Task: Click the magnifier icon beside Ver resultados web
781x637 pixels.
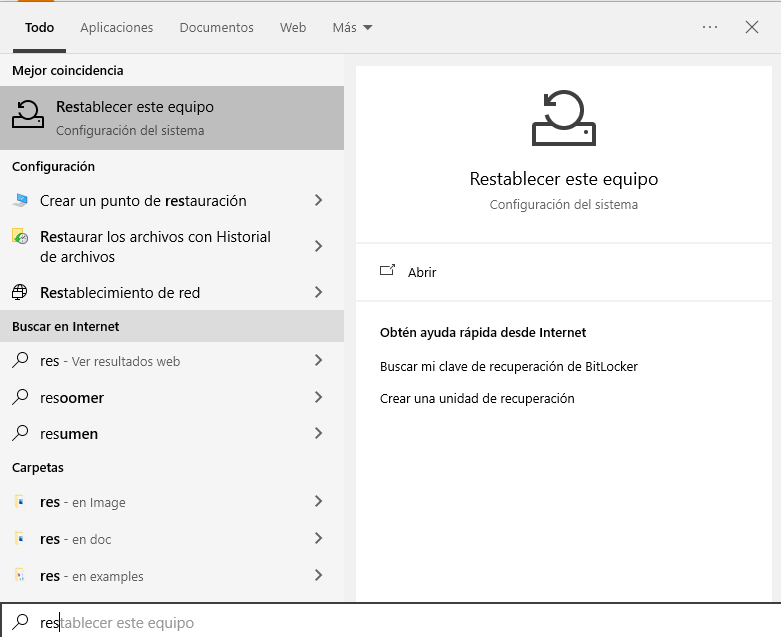Action: (x=20, y=360)
